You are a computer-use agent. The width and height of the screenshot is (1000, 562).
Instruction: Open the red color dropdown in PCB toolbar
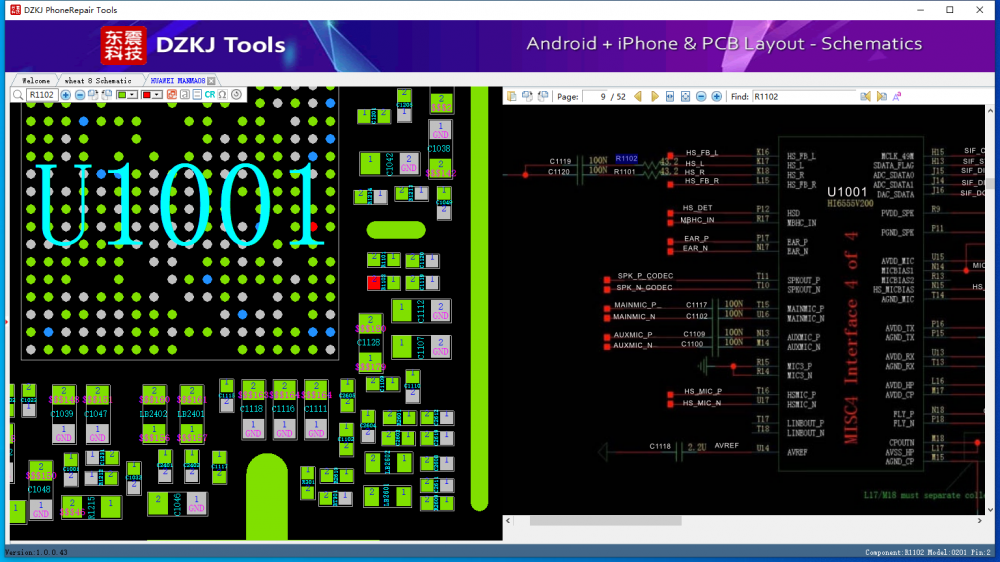pyautogui.click(x=157, y=95)
